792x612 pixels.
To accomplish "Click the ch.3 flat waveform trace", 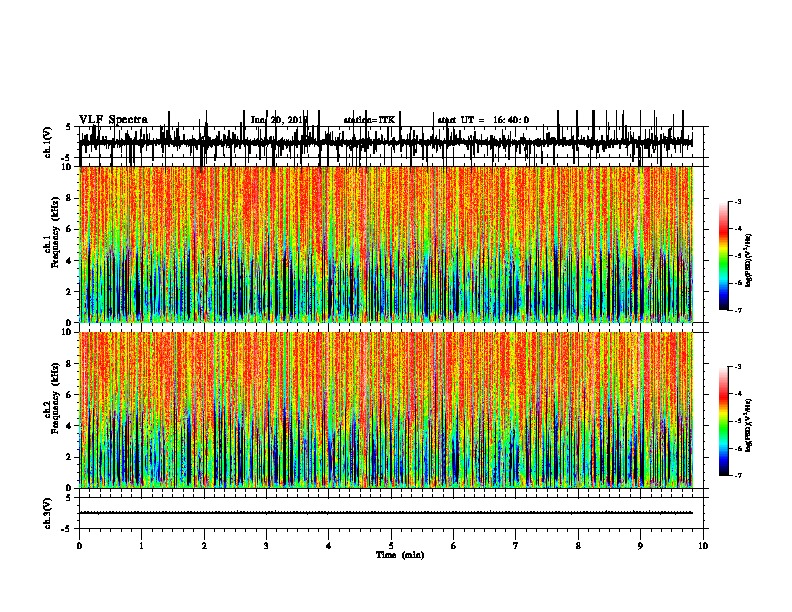I will 386,513.
